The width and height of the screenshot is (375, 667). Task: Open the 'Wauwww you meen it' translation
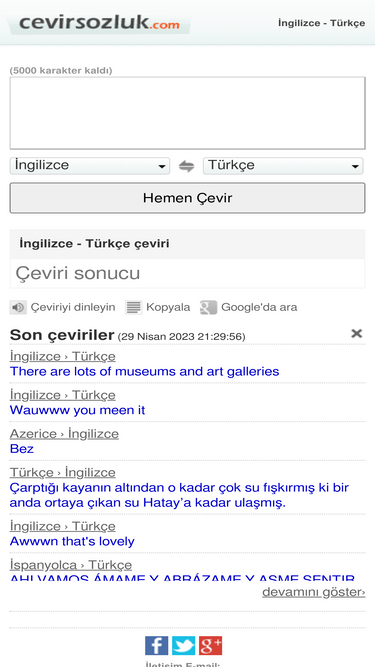click(77, 410)
